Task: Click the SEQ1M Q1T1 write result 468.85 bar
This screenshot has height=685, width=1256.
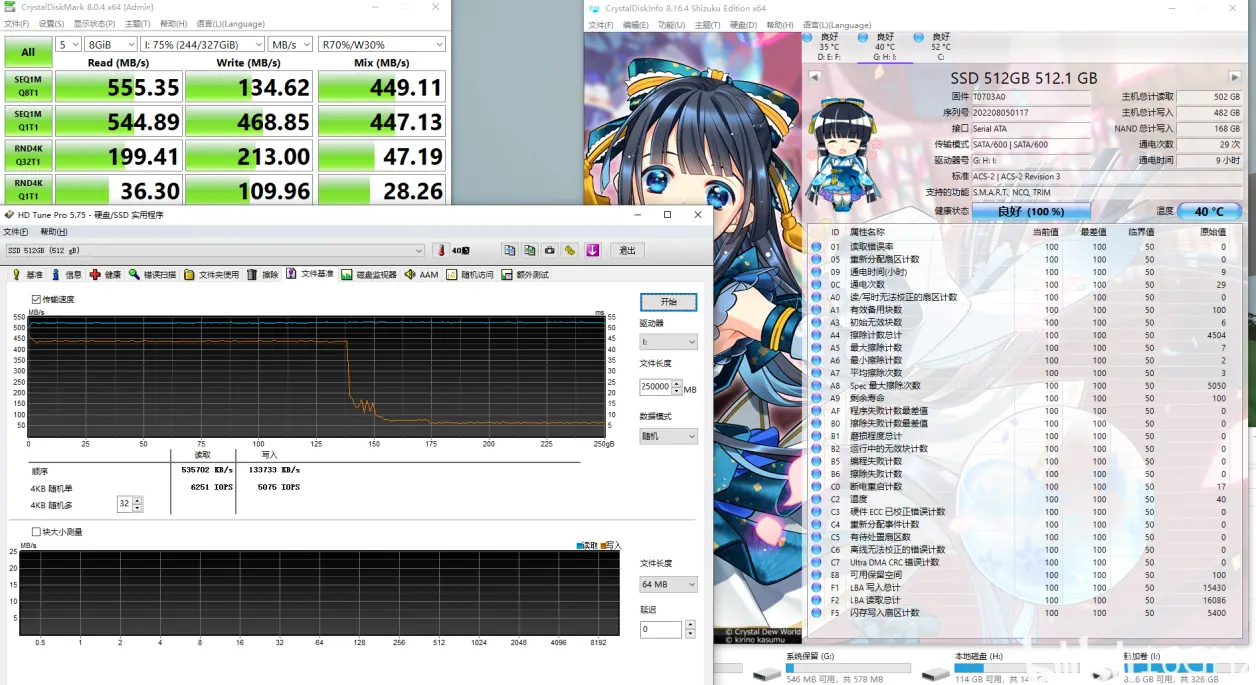Action: [x=249, y=121]
